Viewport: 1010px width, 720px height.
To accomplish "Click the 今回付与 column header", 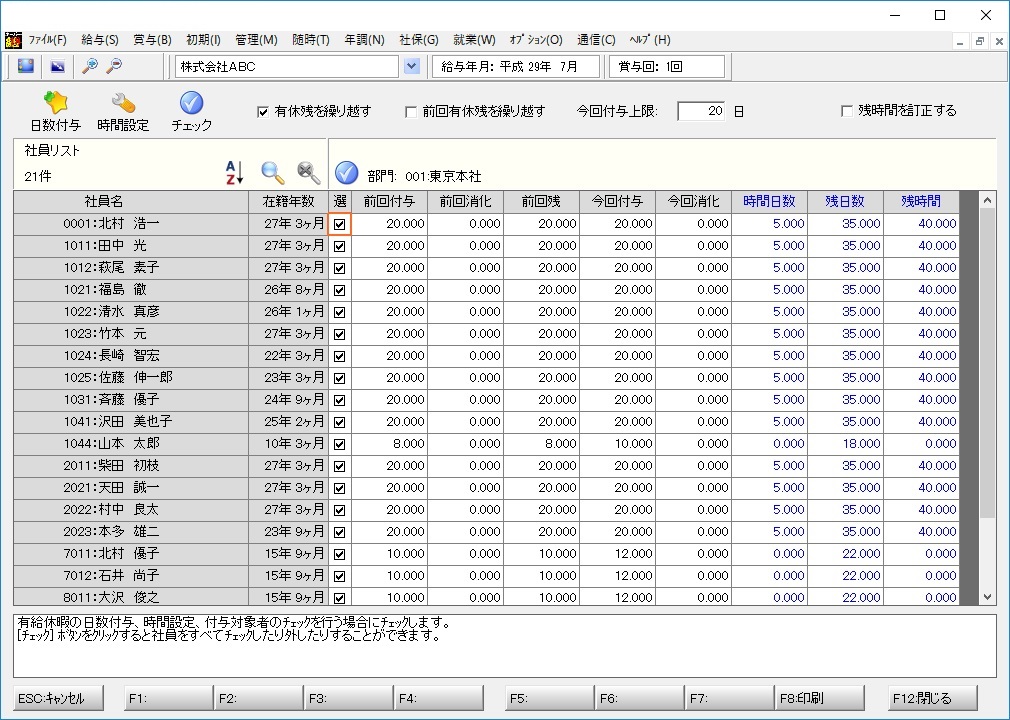I will (617, 202).
